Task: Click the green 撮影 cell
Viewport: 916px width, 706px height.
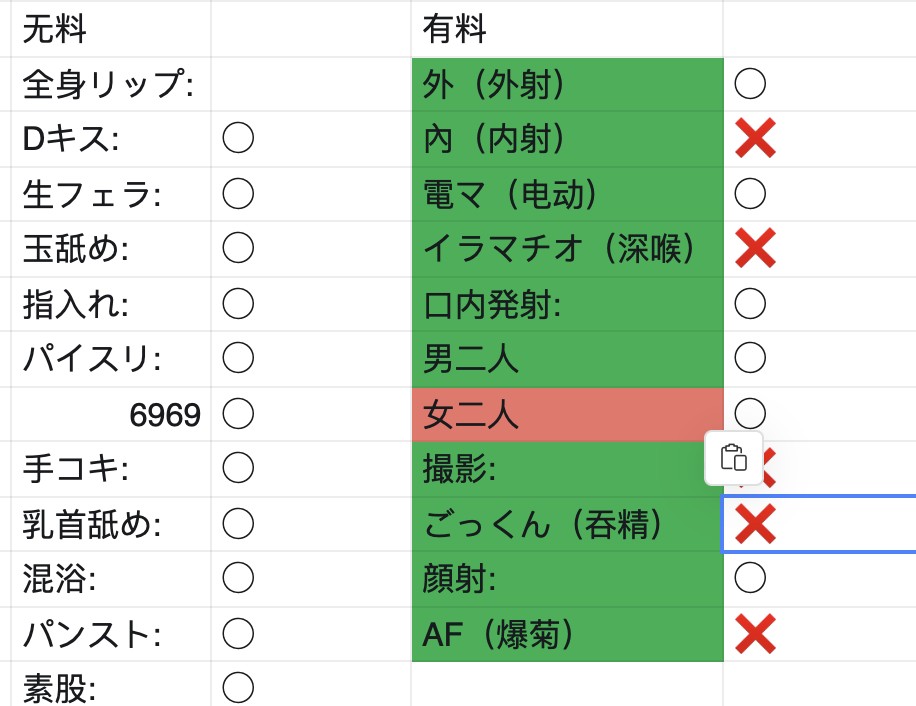Action: pos(567,469)
